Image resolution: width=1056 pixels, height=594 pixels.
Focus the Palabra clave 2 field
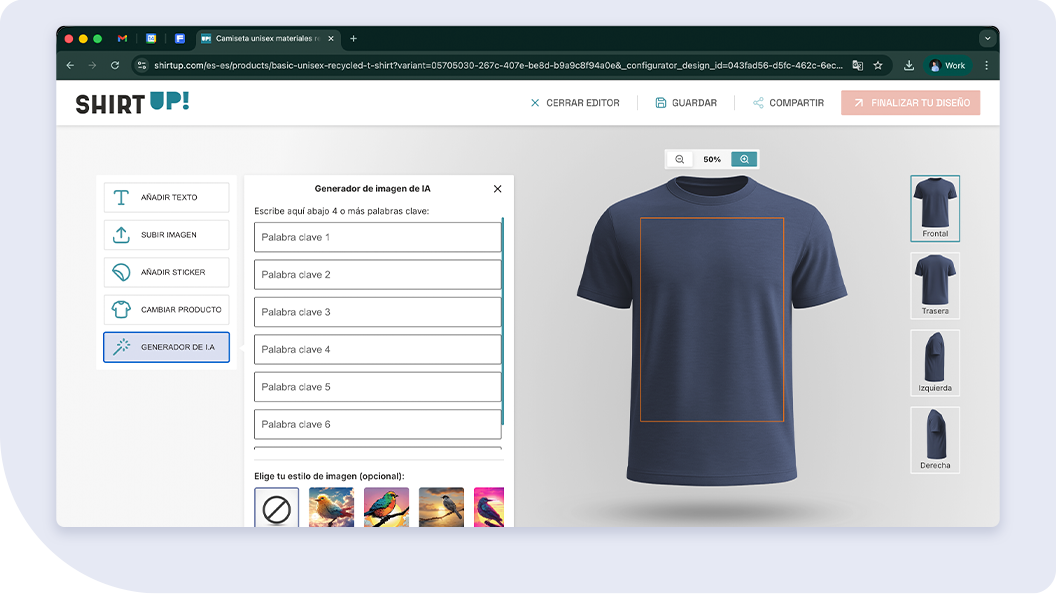[377, 275]
